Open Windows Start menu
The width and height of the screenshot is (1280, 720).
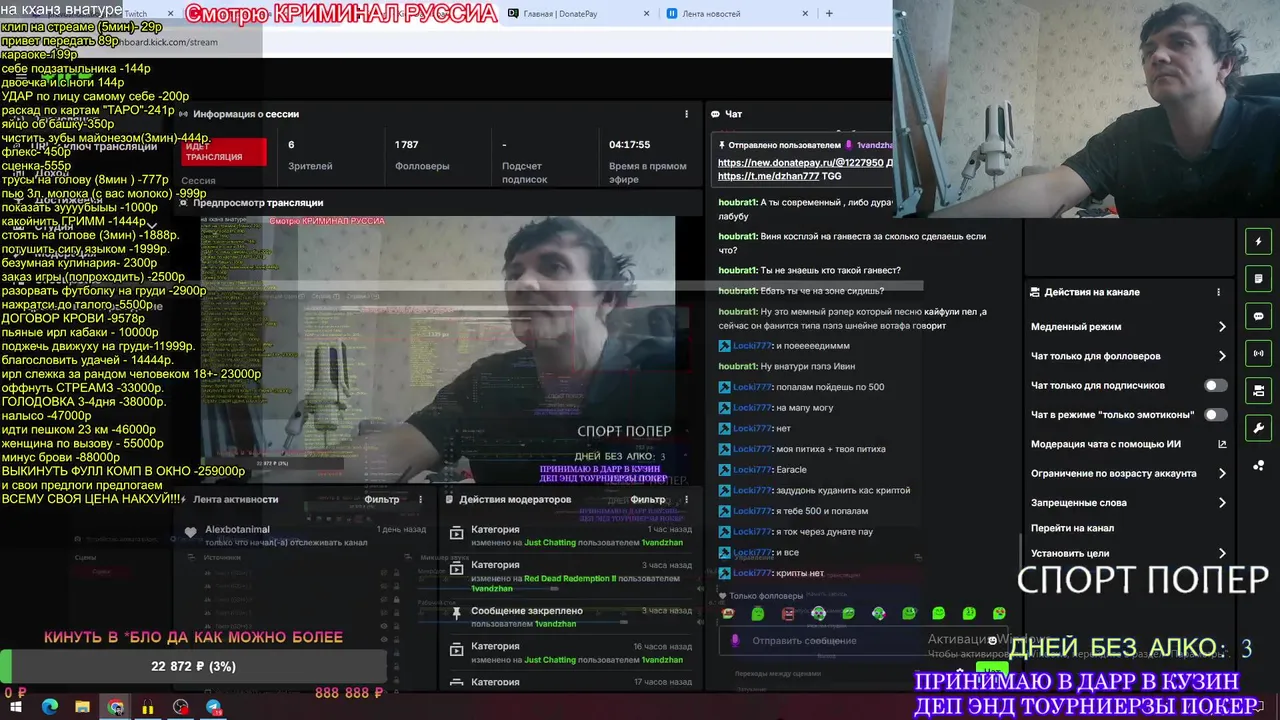17,707
